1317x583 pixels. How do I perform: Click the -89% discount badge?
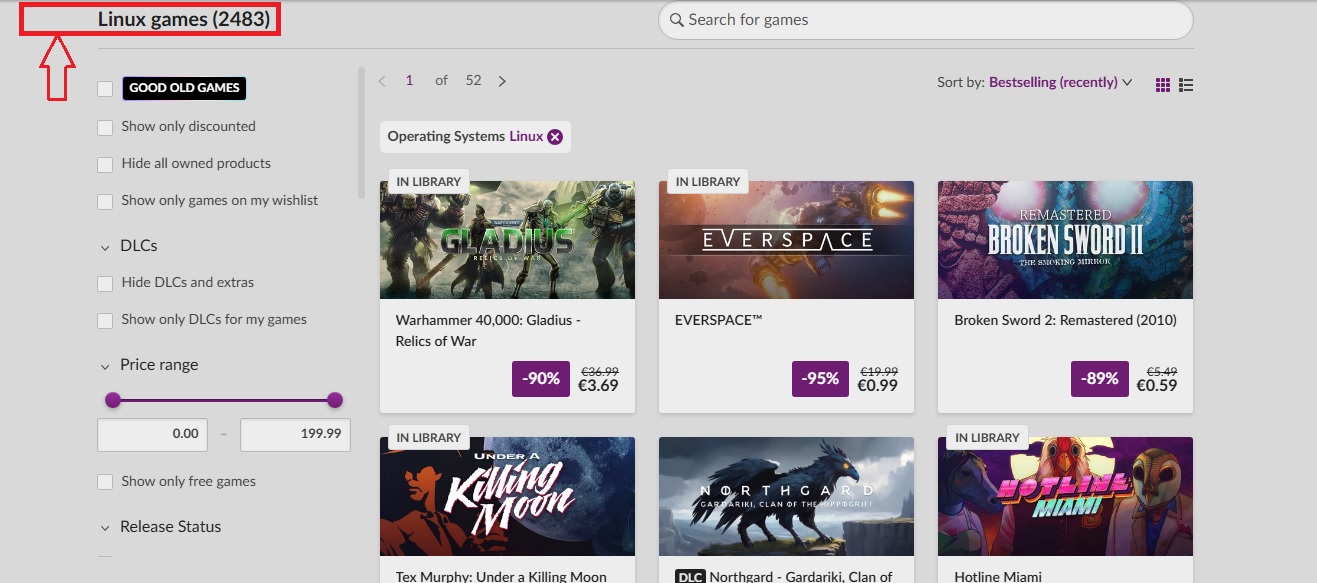(x=1100, y=379)
